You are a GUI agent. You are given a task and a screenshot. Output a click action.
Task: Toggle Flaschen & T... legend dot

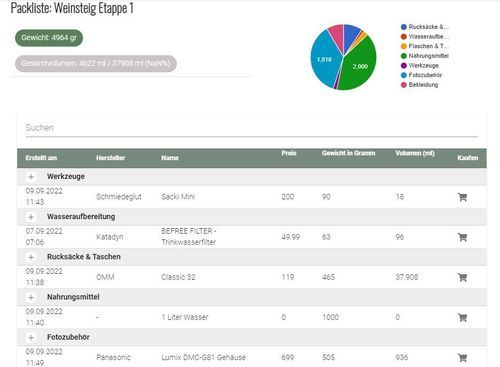(x=404, y=46)
